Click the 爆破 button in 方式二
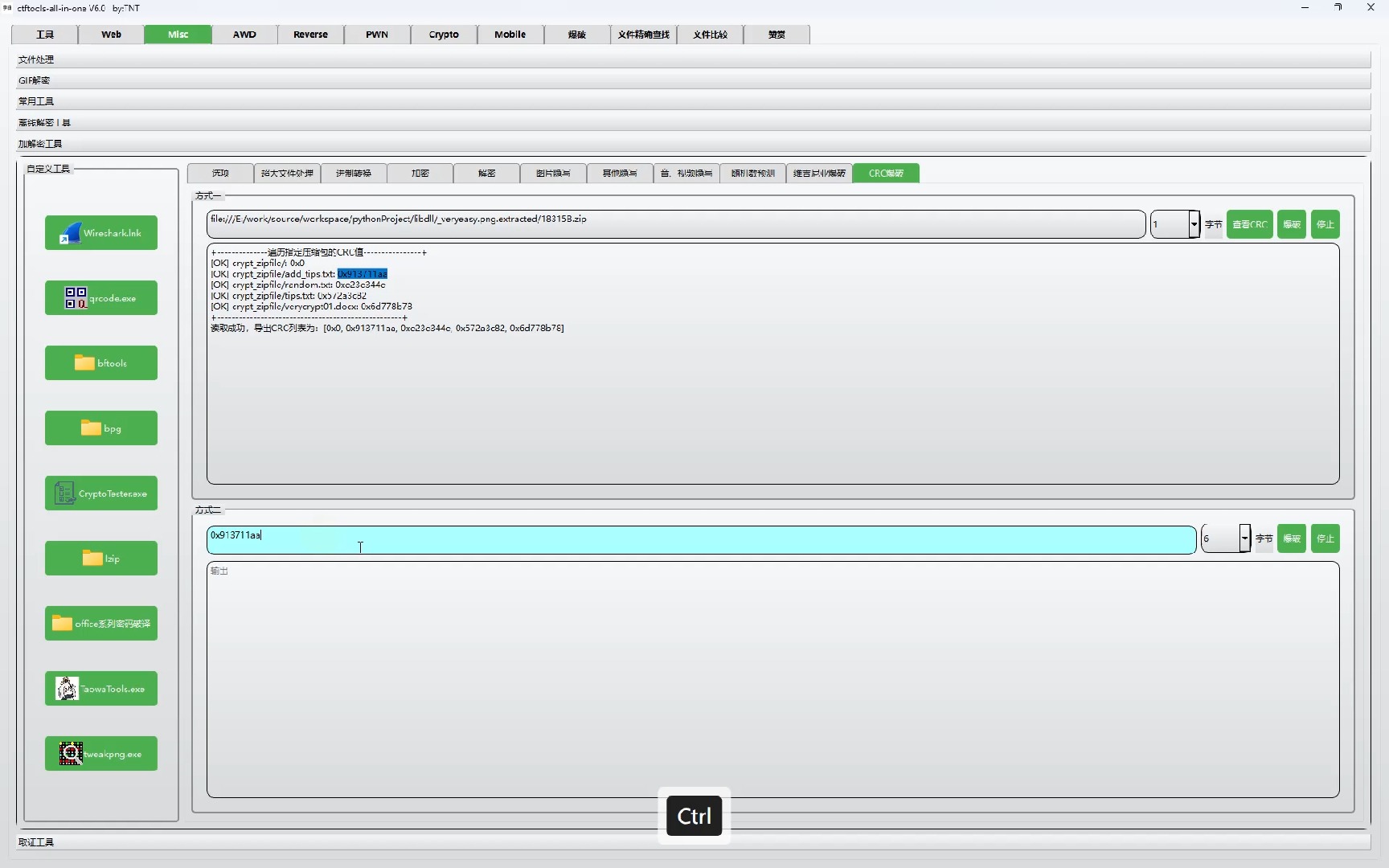Screen dimensions: 1389x868 coord(1292,538)
